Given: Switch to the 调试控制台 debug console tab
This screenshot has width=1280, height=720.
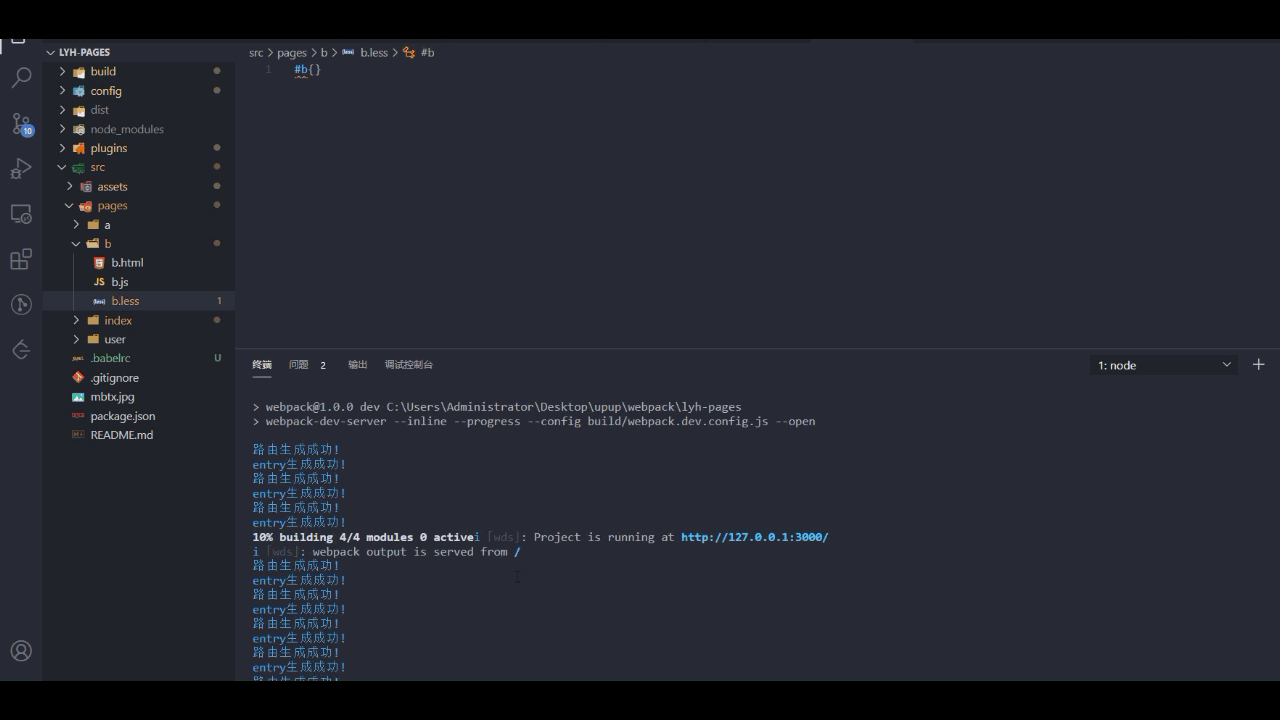Looking at the screenshot, I should pyautogui.click(x=409, y=365).
